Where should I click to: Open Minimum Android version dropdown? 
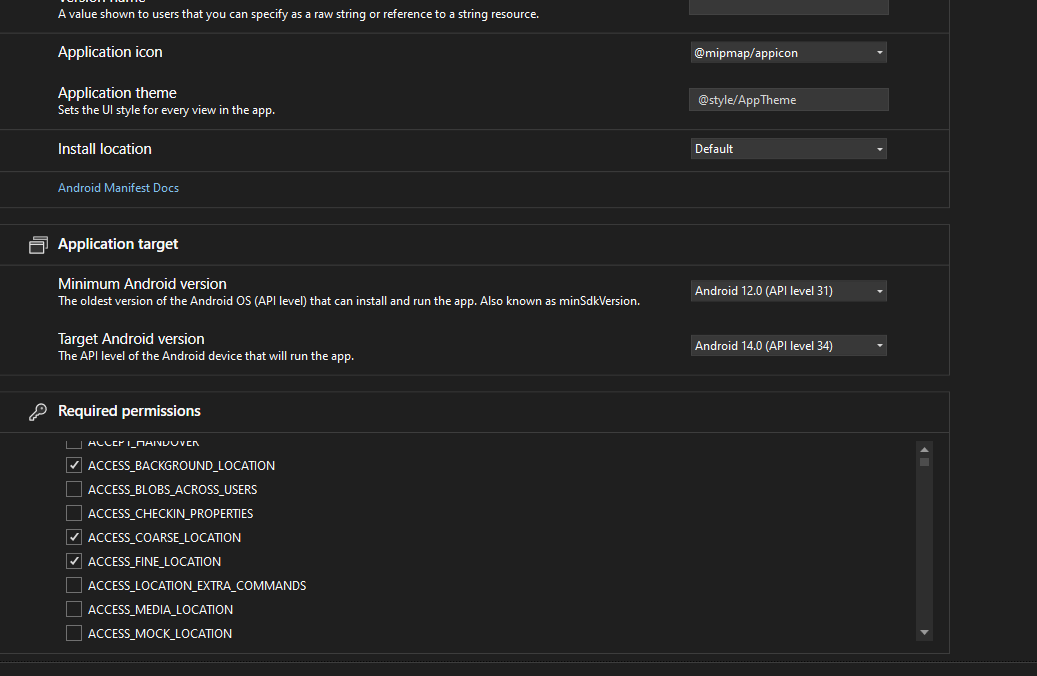[788, 291]
